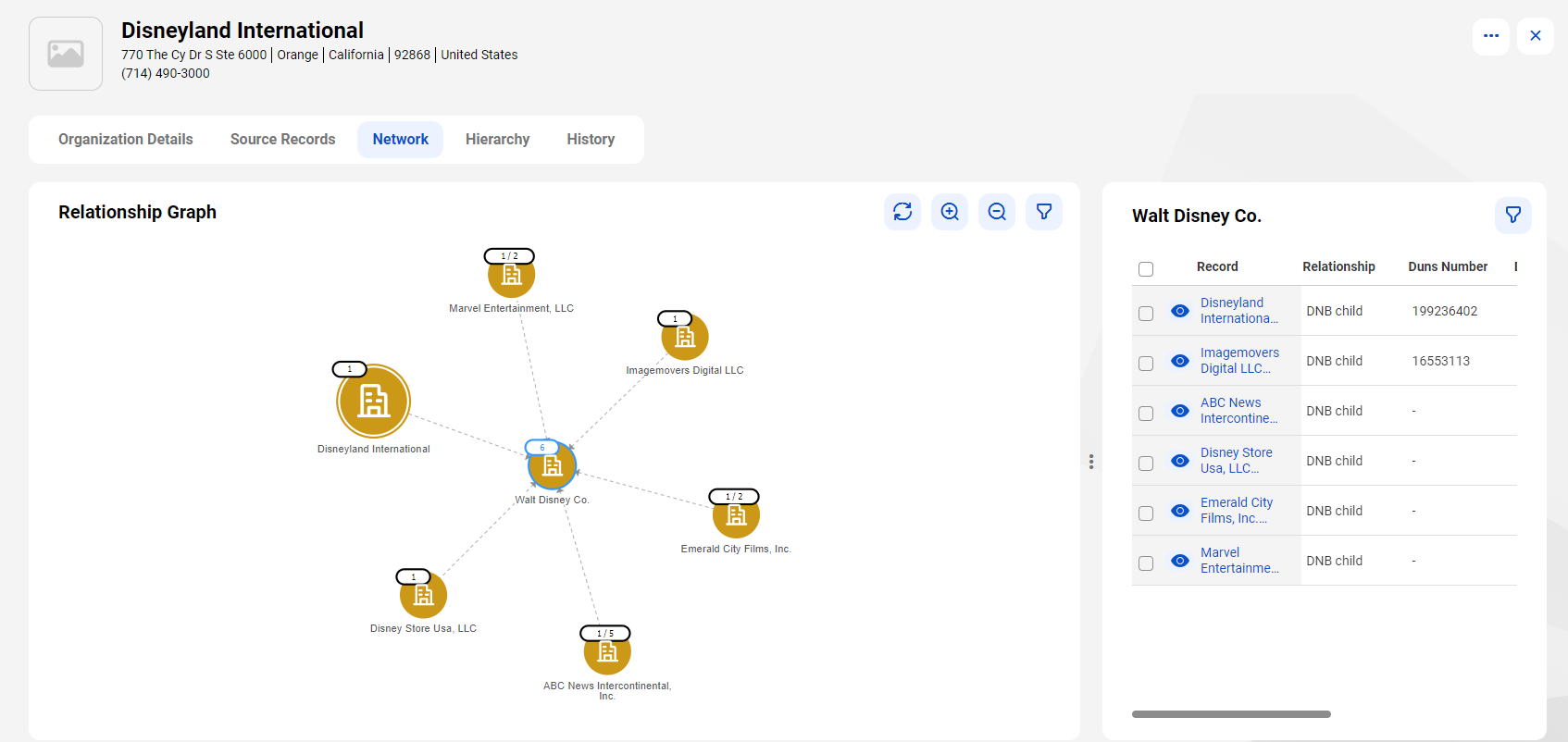
Task: Click the Record column header
Action: point(1217,266)
